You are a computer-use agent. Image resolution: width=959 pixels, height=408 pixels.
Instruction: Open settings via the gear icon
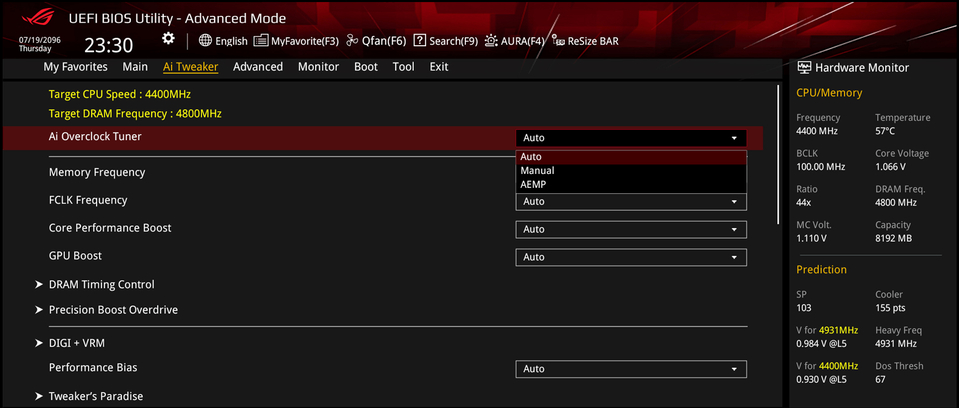[168, 39]
